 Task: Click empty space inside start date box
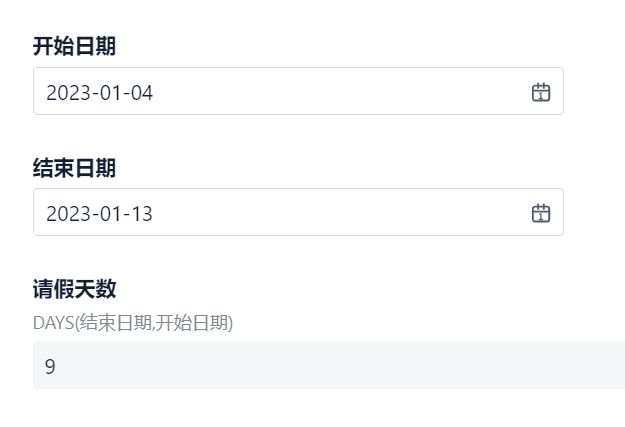pos(339,91)
